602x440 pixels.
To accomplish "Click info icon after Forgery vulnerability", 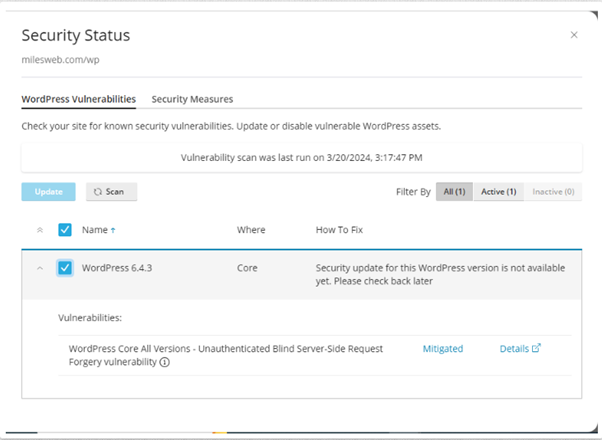I will tap(164, 362).
